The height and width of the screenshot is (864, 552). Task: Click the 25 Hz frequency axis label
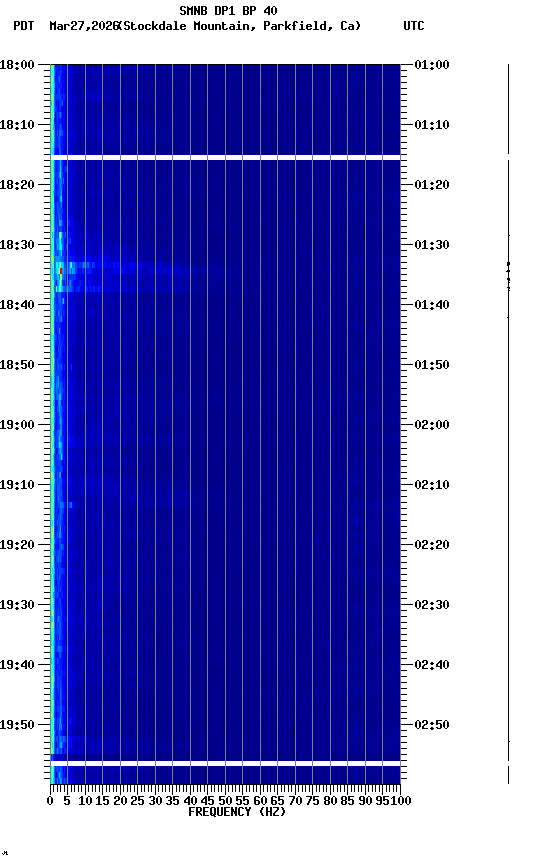coord(137,801)
